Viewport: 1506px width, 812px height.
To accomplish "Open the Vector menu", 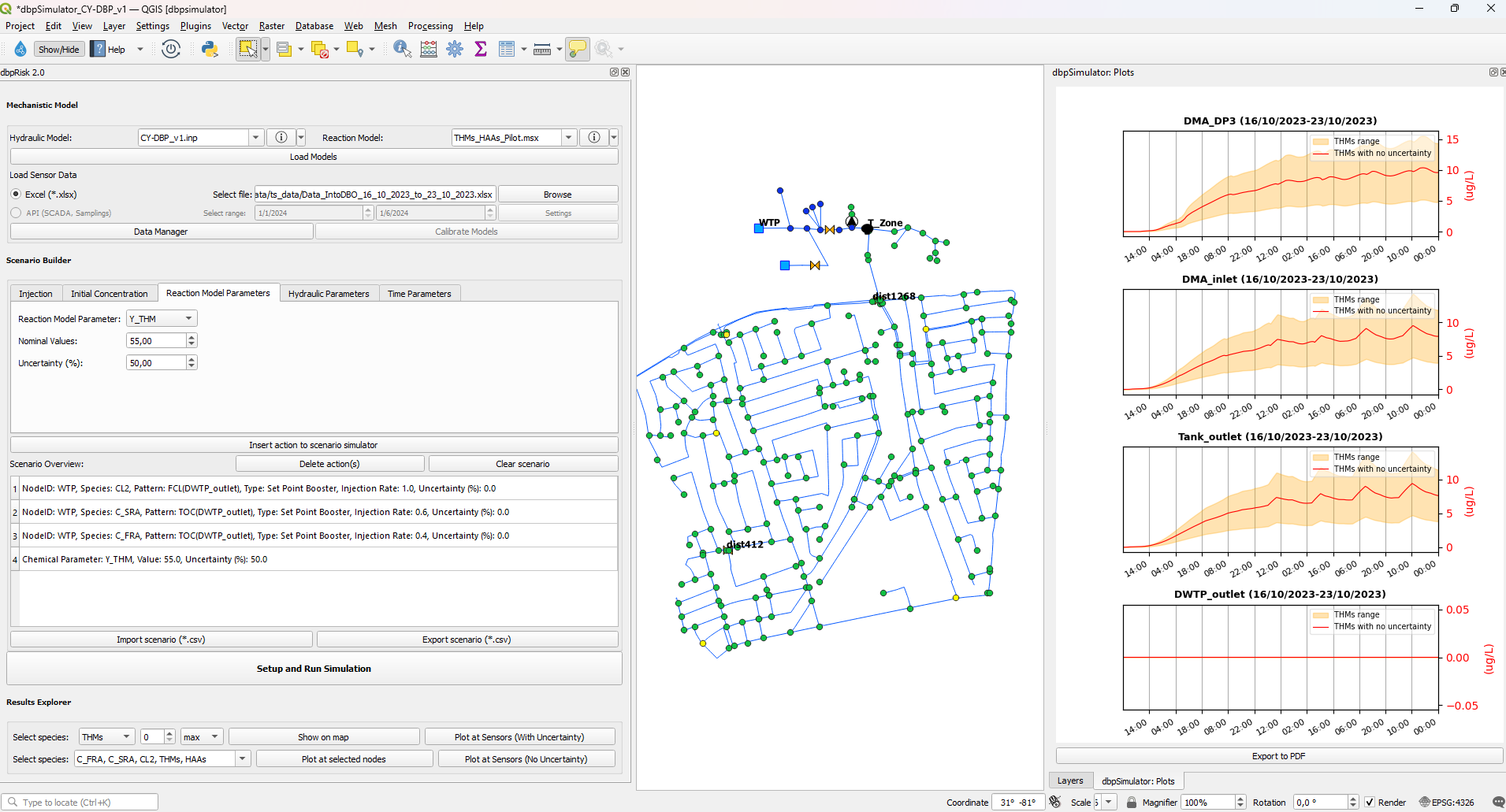I will tap(235, 26).
